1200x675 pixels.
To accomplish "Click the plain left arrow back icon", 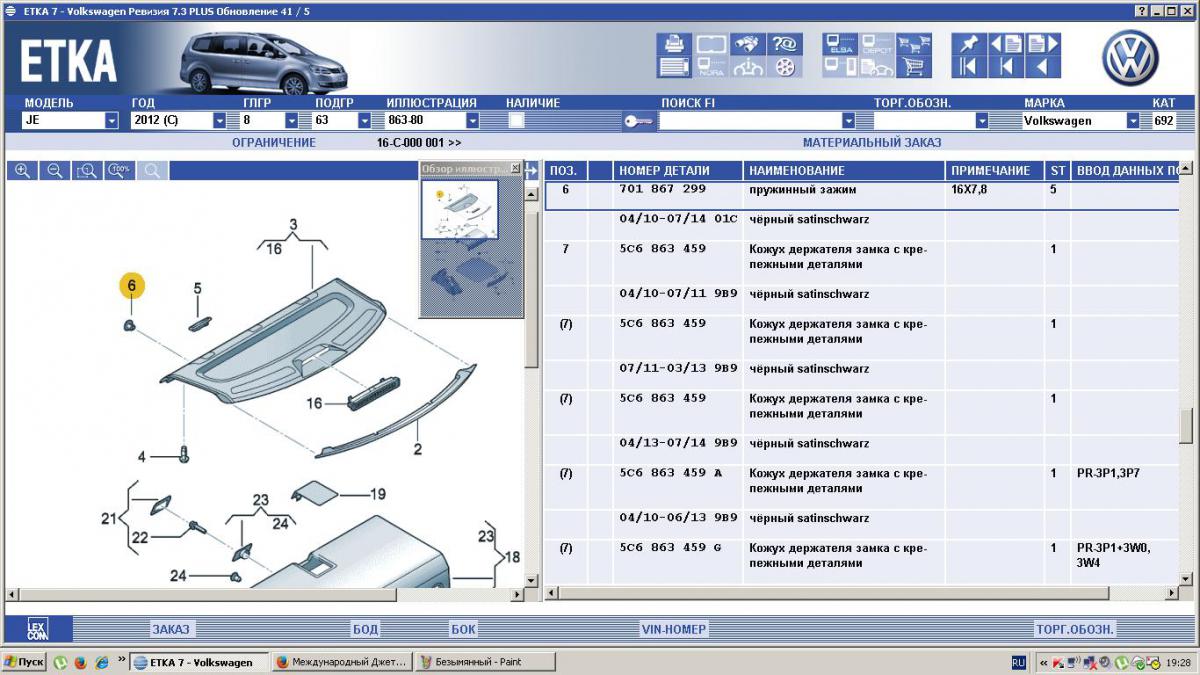I will pyautogui.click(x=1042, y=67).
